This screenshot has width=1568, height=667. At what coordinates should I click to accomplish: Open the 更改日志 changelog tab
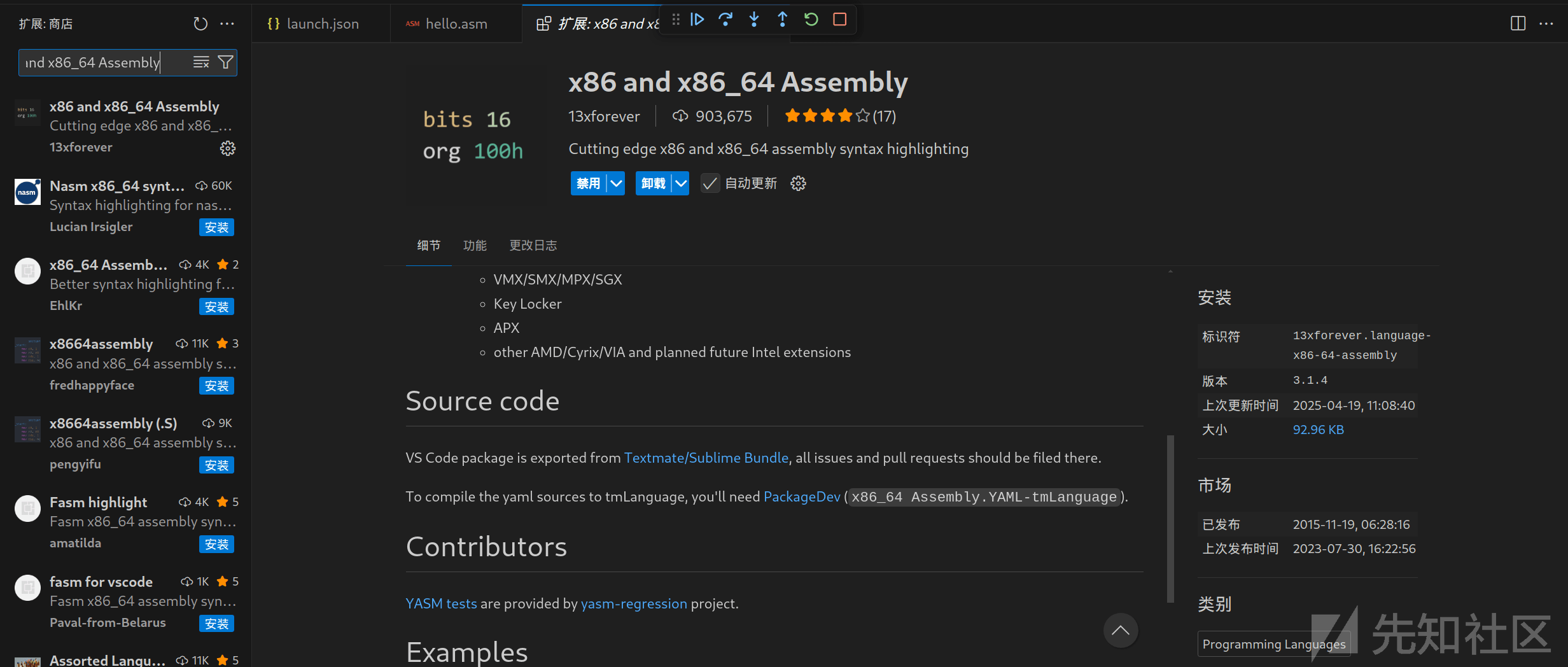point(533,246)
